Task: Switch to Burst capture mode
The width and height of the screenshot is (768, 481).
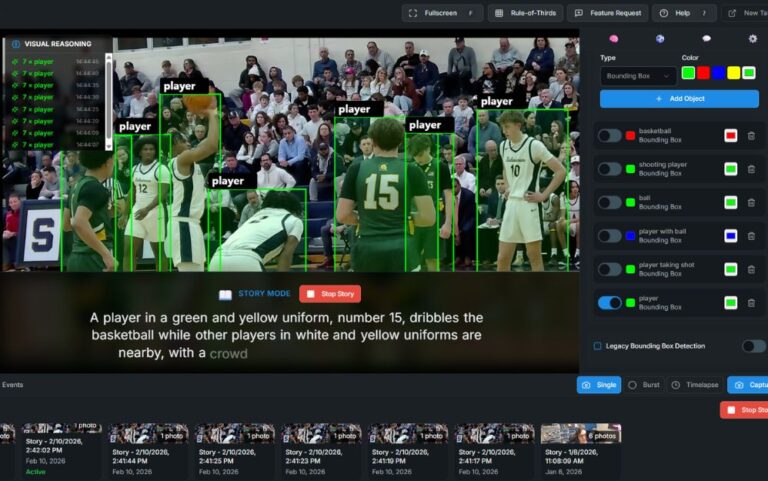Action: tap(645, 385)
